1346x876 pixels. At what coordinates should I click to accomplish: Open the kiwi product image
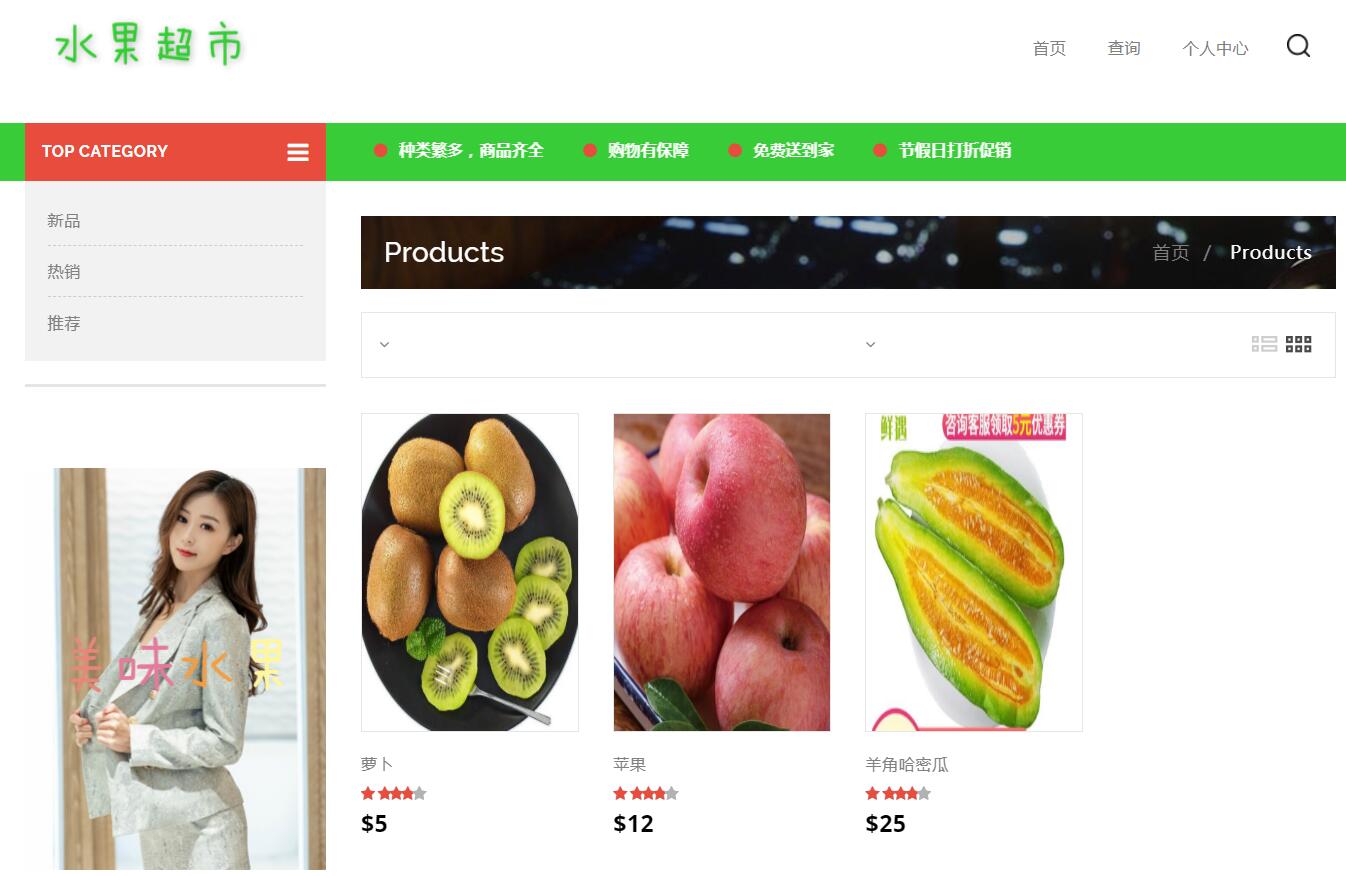point(470,572)
